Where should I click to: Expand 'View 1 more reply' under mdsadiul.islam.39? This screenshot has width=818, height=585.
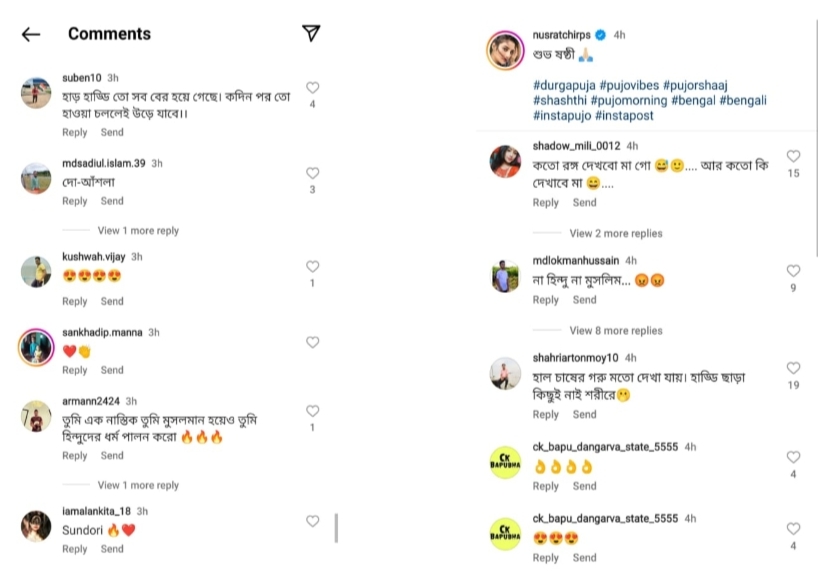[138, 231]
